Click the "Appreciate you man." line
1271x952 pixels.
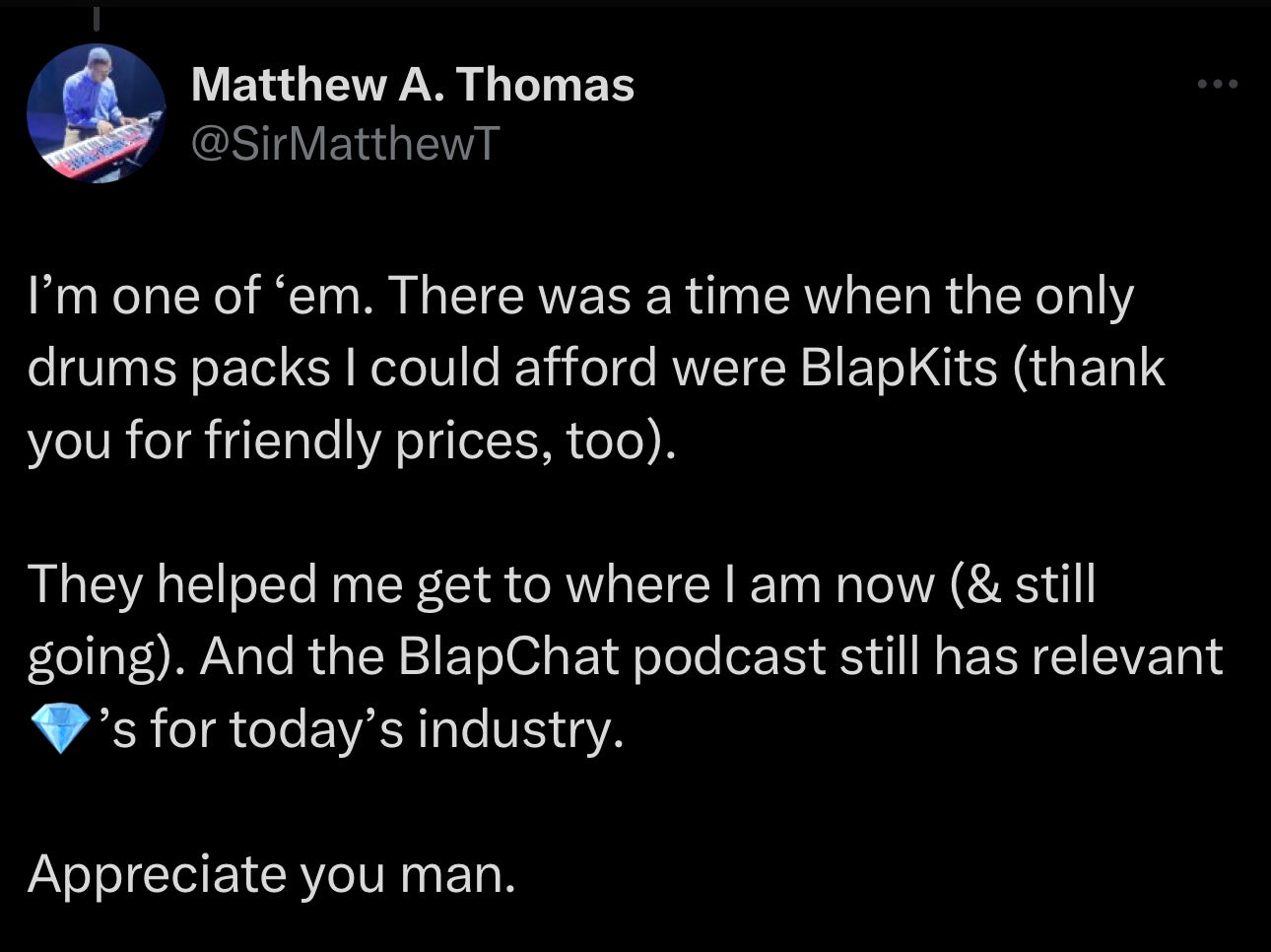tap(271, 873)
